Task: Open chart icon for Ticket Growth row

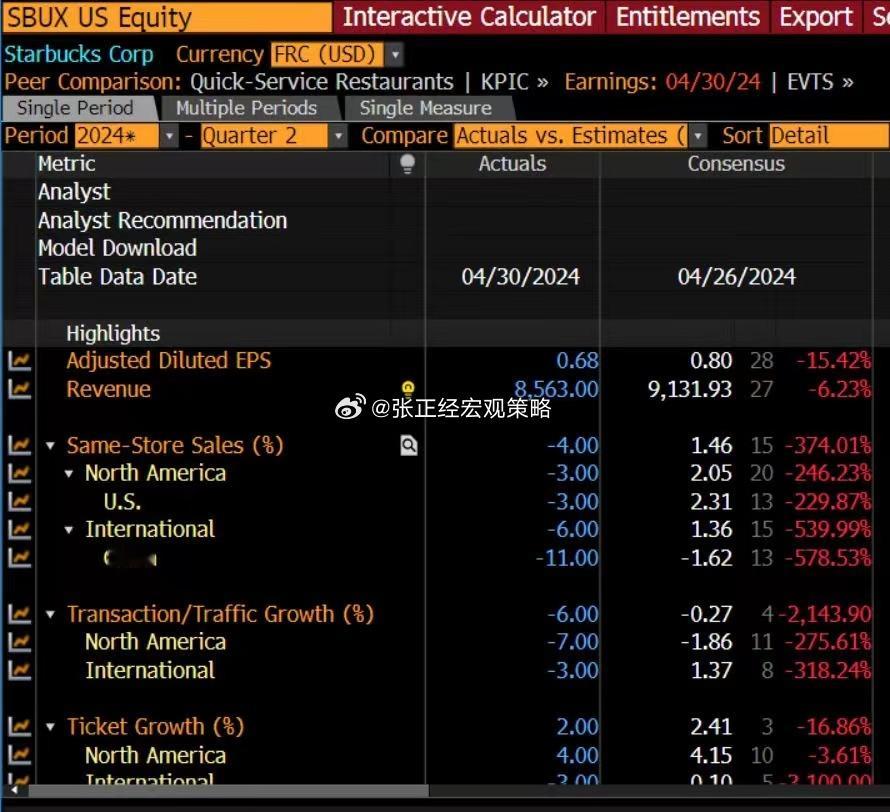Action: (19, 727)
